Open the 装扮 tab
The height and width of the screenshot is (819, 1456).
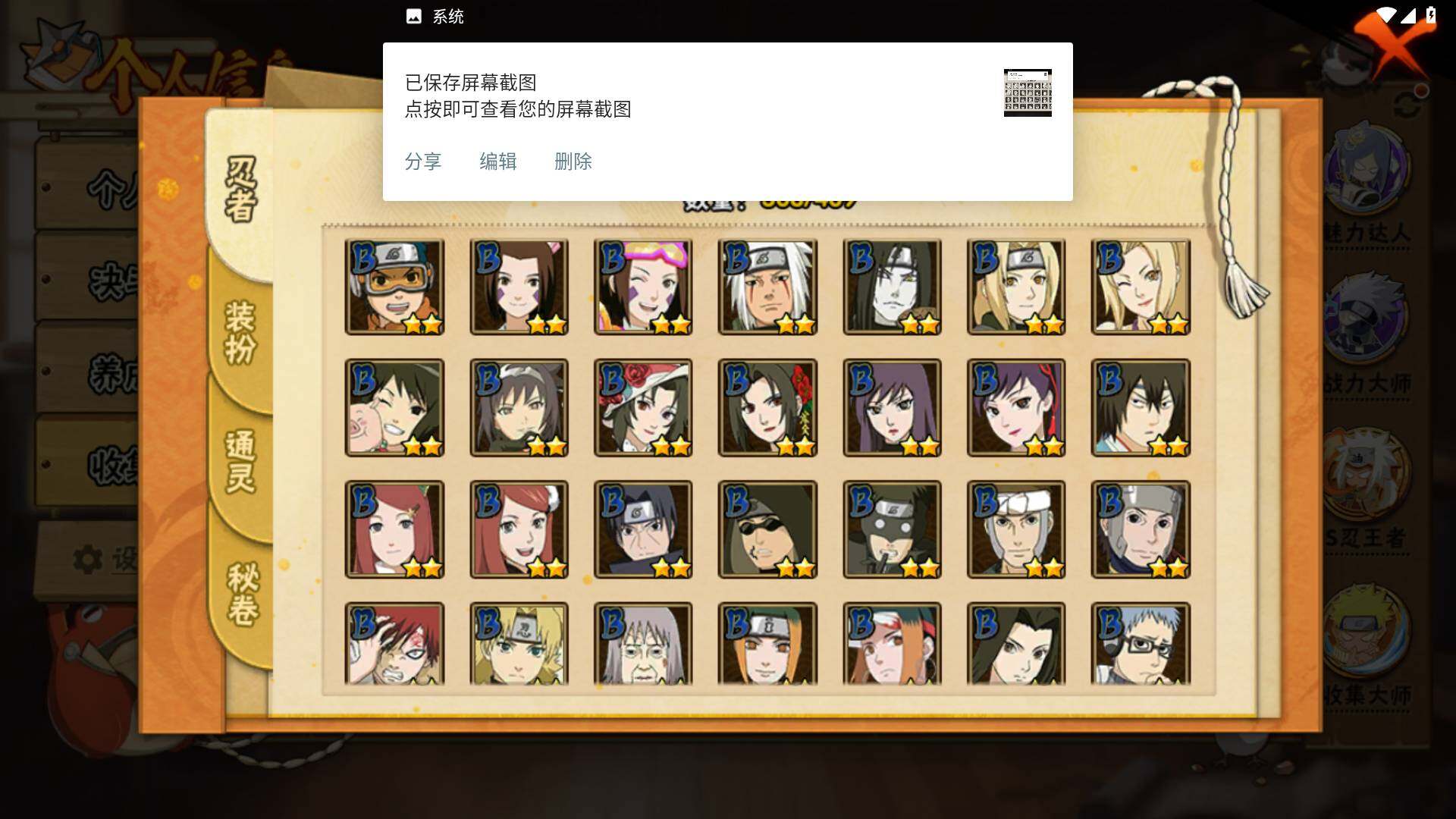241,332
